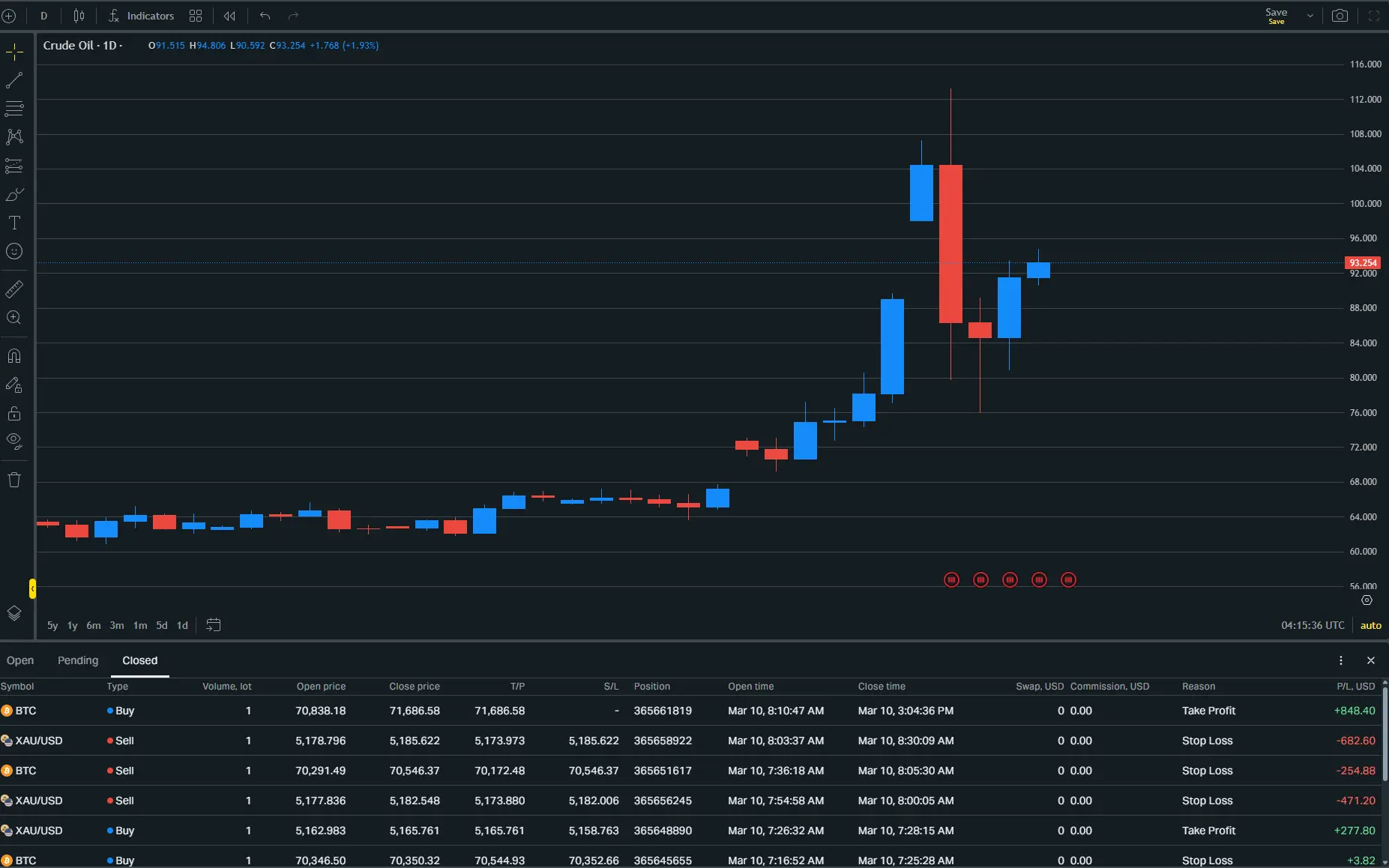The height and width of the screenshot is (868, 1389).
Task: Remove drawings with the trash icon
Action: point(14,480)
